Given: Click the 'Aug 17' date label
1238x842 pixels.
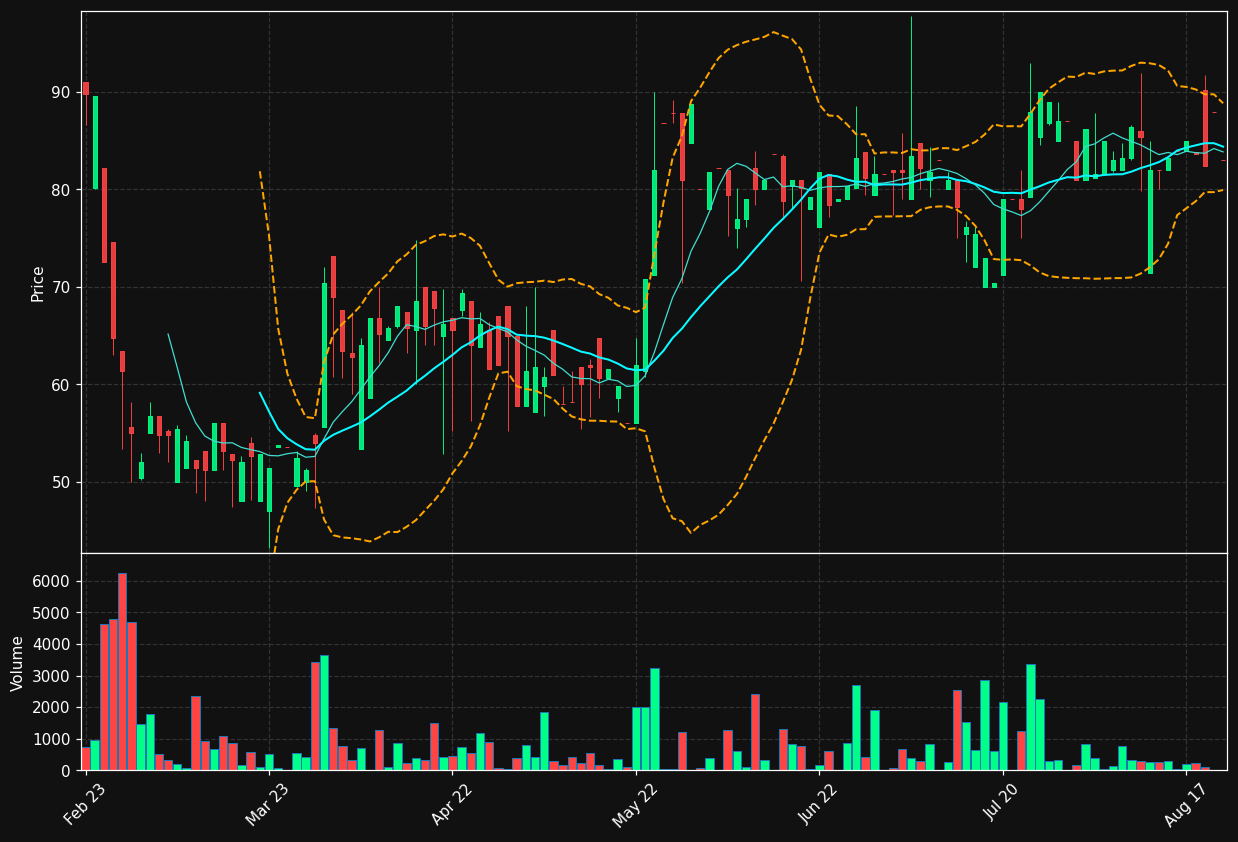Looking at the screenshot, I should (x=1186, y=804).
